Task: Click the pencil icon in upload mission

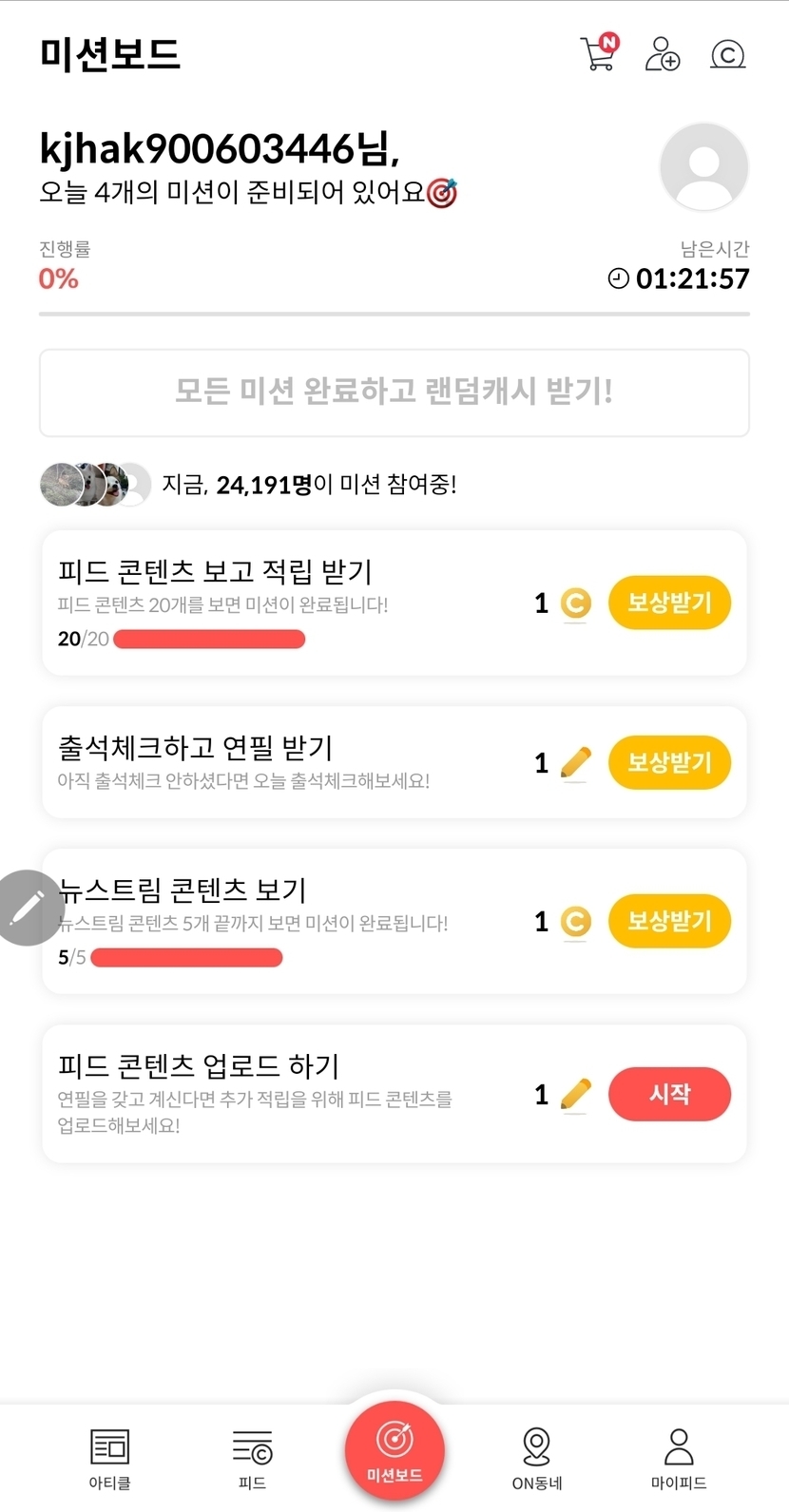Action: pyautogui.click(x=575, y=1095)
